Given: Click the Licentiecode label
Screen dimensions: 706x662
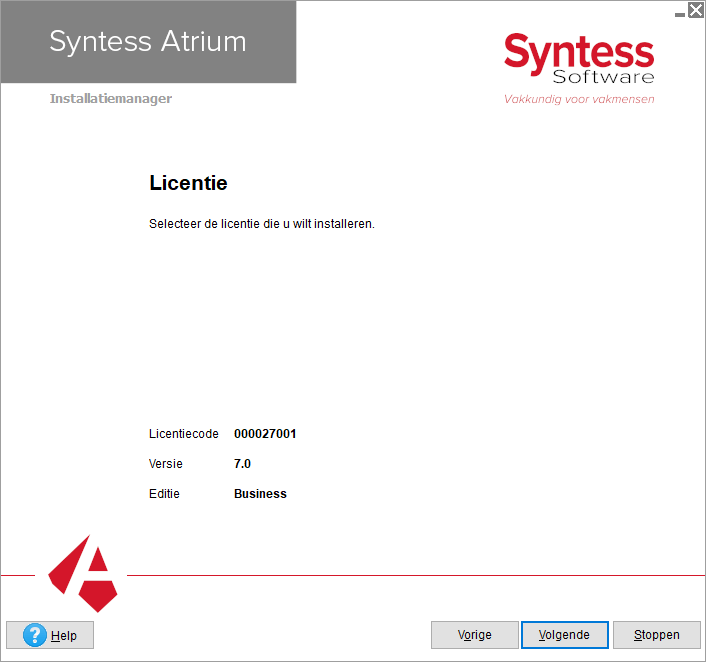Looking at the screenshot, I should (184, 434).
